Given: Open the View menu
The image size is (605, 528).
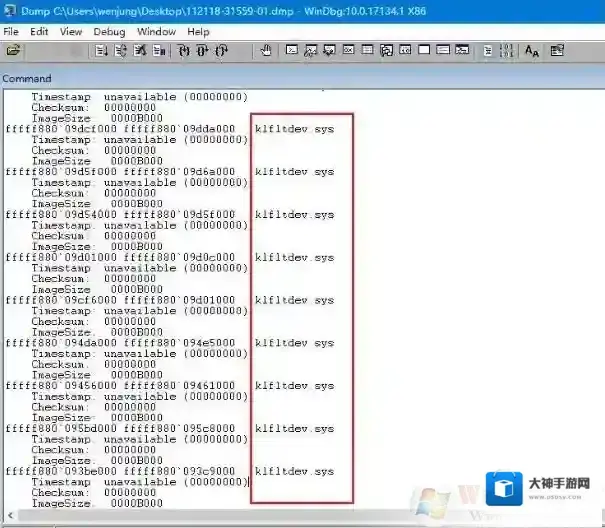Looking at the screenshot, I should pyautogui.click(x=71, y=32).
